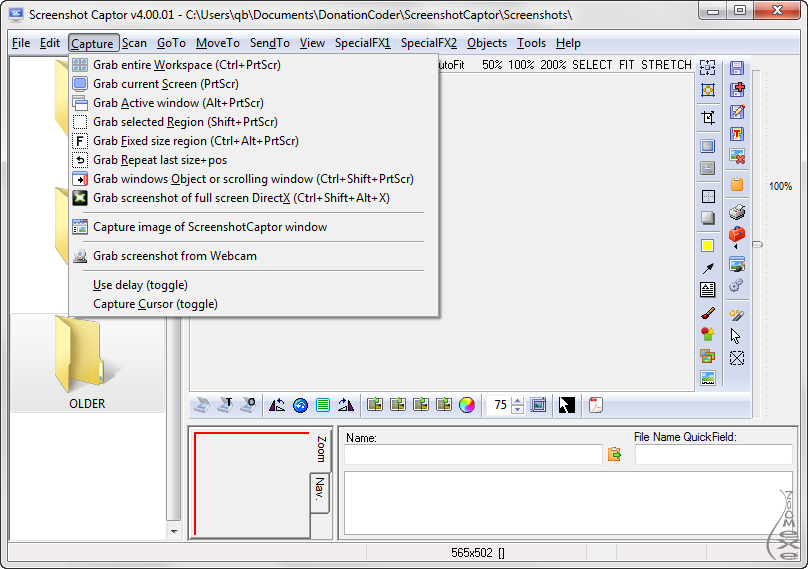This screenshot has width=808, height=569.
Task: Click the save (floppy disk) icon
Action: click(737, 68)
